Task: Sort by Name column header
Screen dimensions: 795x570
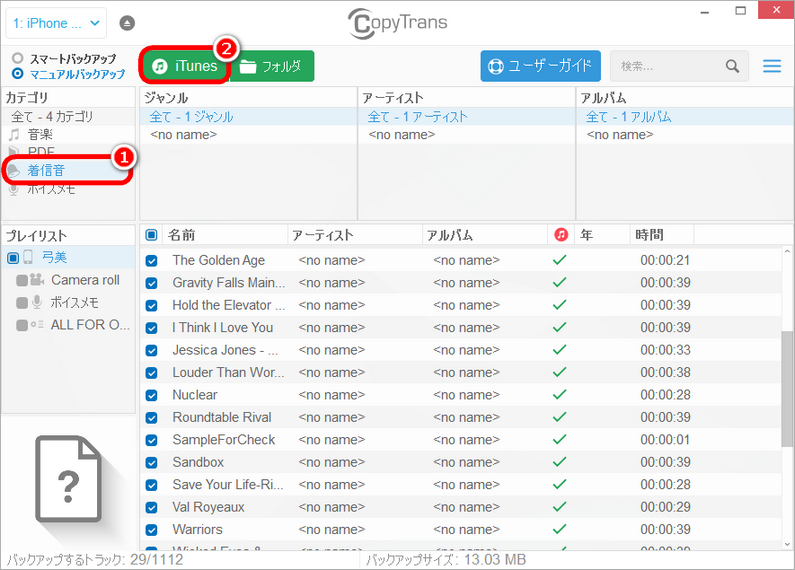Action: (225, 235)
